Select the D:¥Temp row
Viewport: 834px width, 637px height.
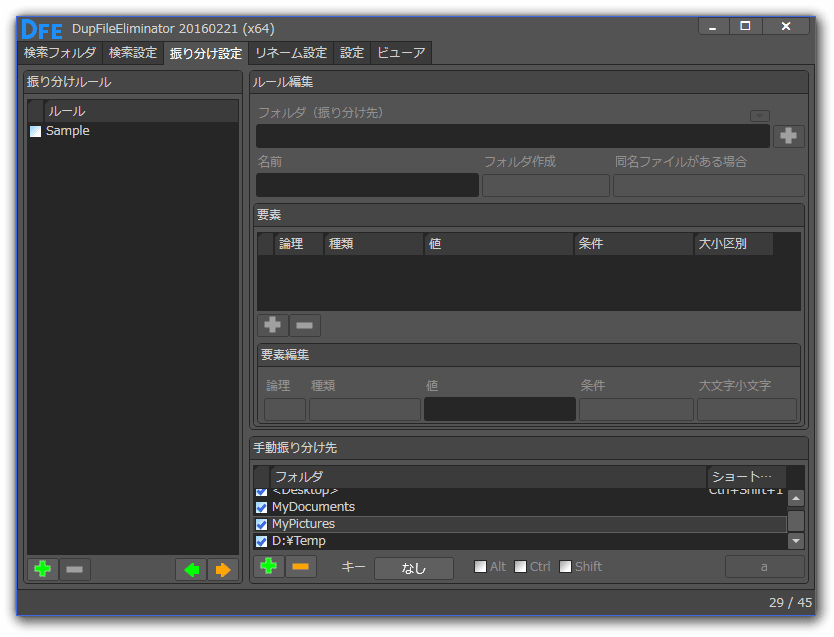tap(520, 541)
